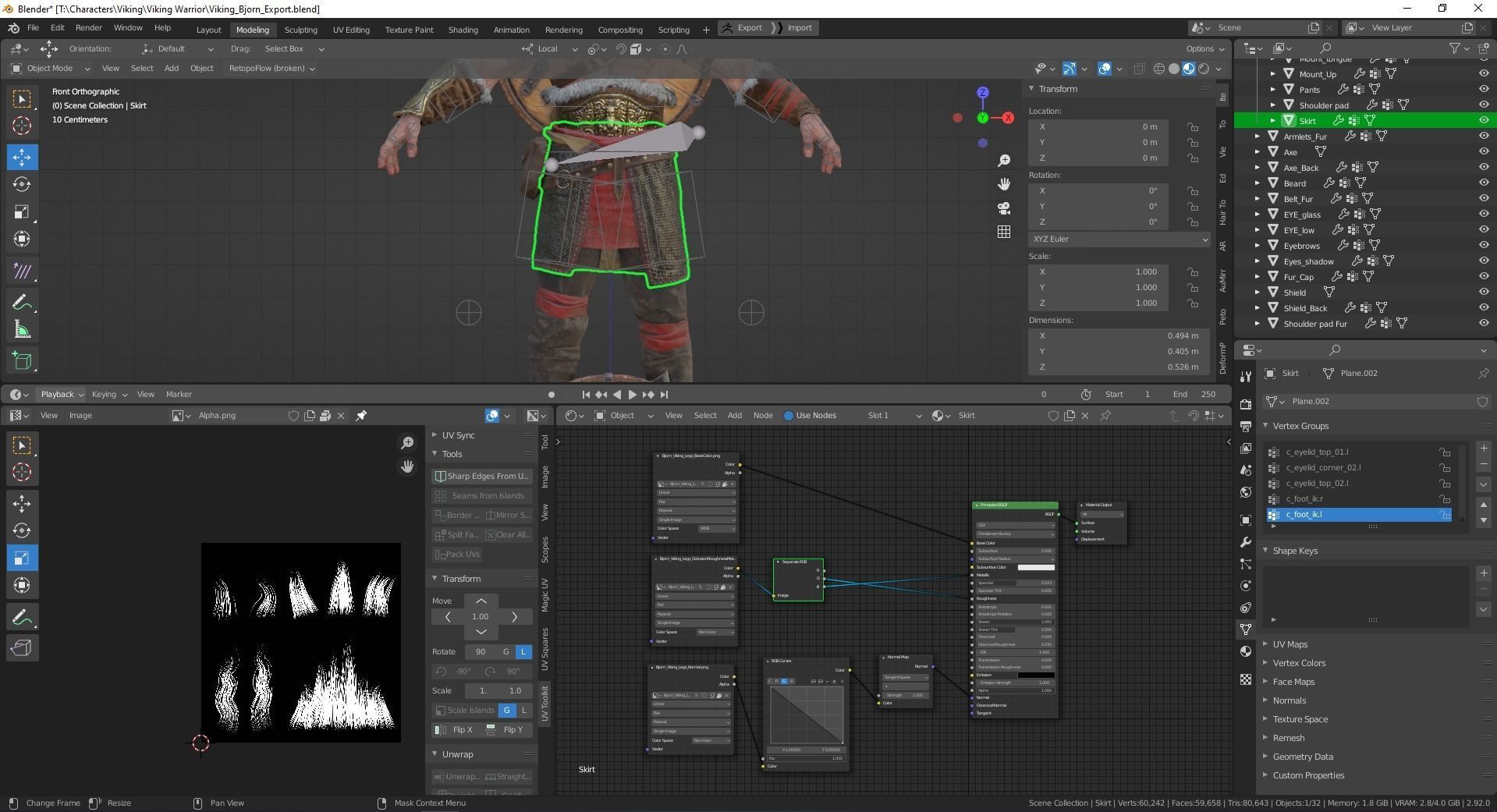Toggle visibility of Shield object

click(1484, 293)
